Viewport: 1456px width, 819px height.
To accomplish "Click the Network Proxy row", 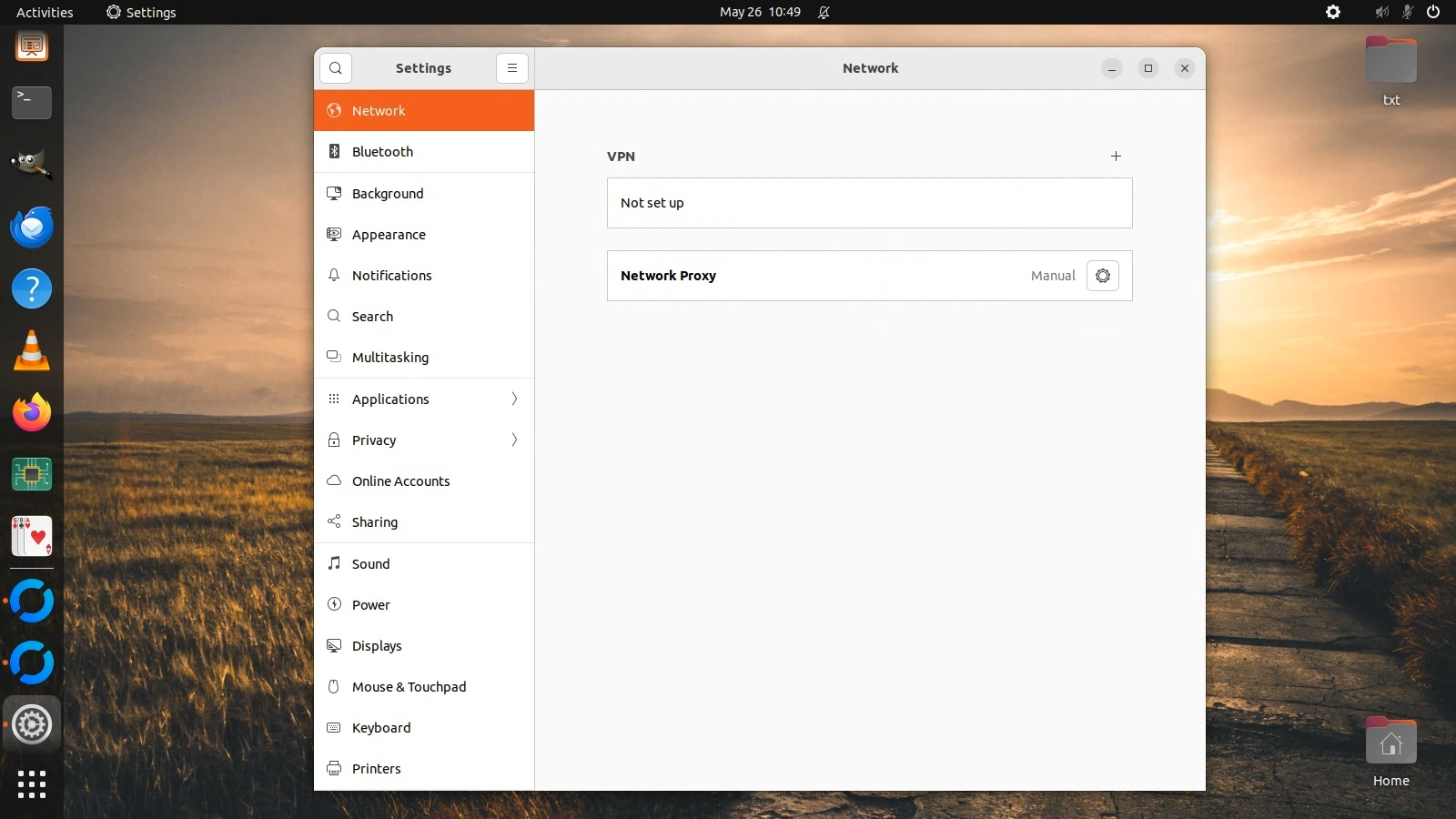I will tap(819, 276).
